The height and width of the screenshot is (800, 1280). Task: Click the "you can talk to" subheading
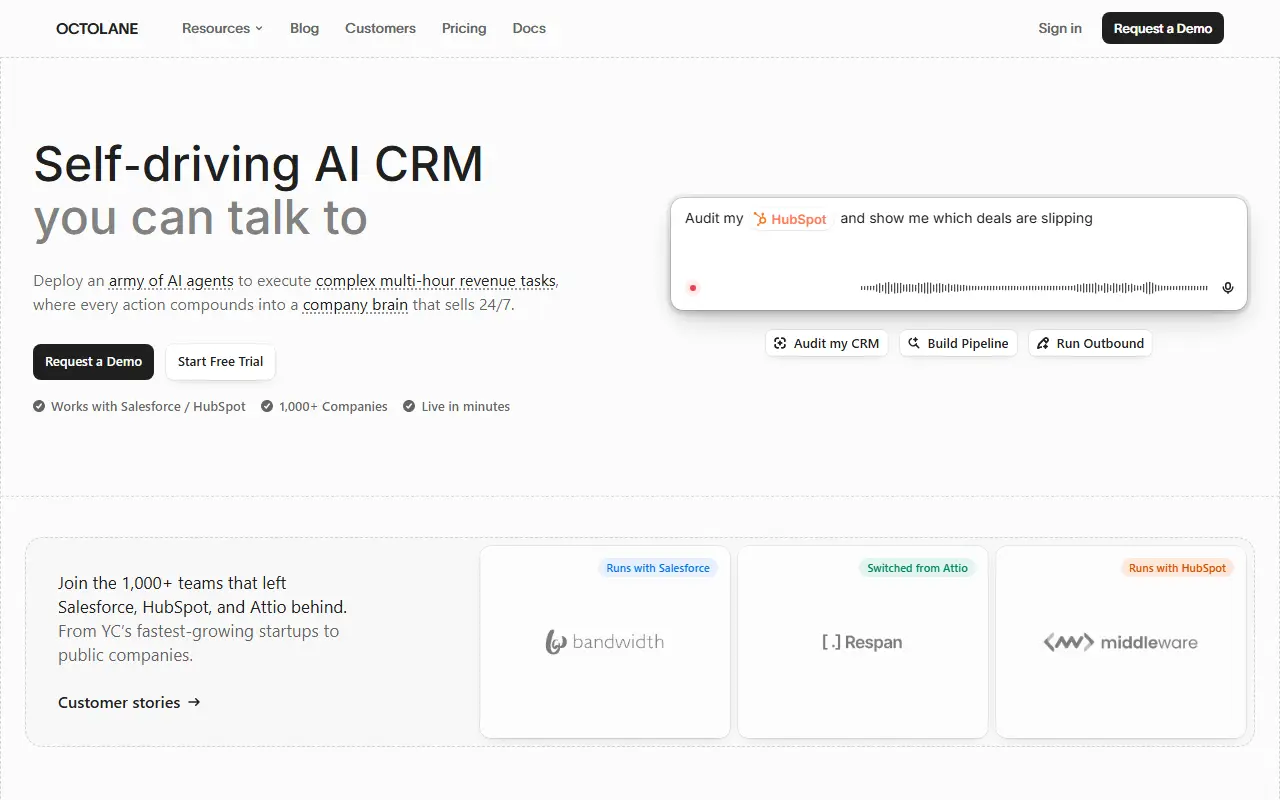tap(201, 219)
